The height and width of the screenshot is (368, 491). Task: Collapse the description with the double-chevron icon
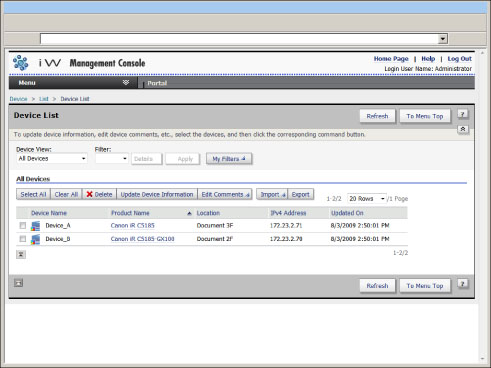[x=463, y=129]
